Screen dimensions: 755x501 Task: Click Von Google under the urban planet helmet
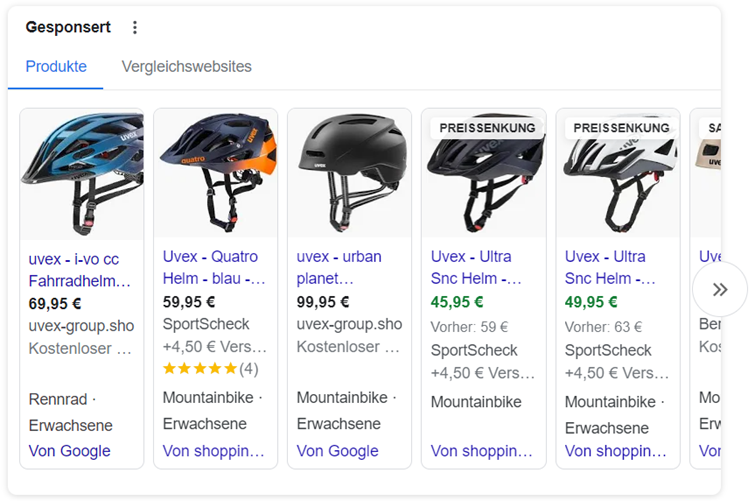tap(338, 451)
